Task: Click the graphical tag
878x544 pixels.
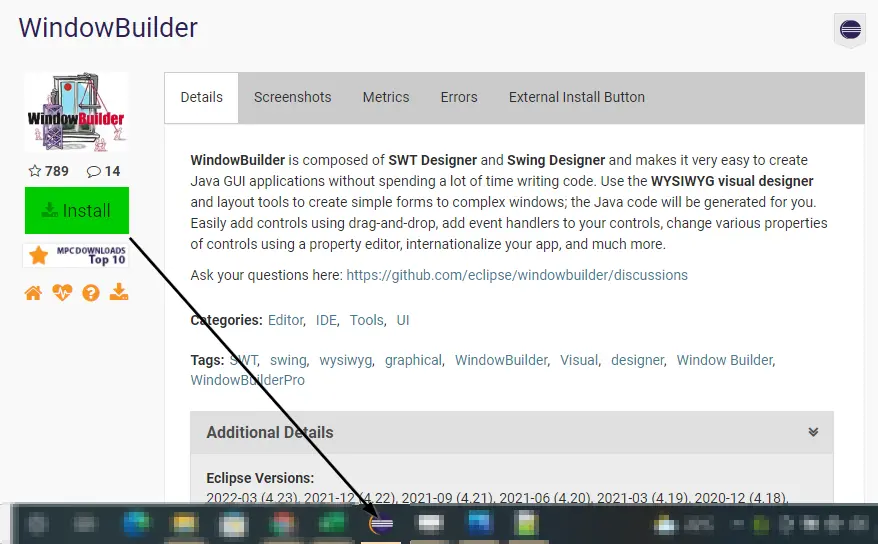Action: click(x=413, y=360)
